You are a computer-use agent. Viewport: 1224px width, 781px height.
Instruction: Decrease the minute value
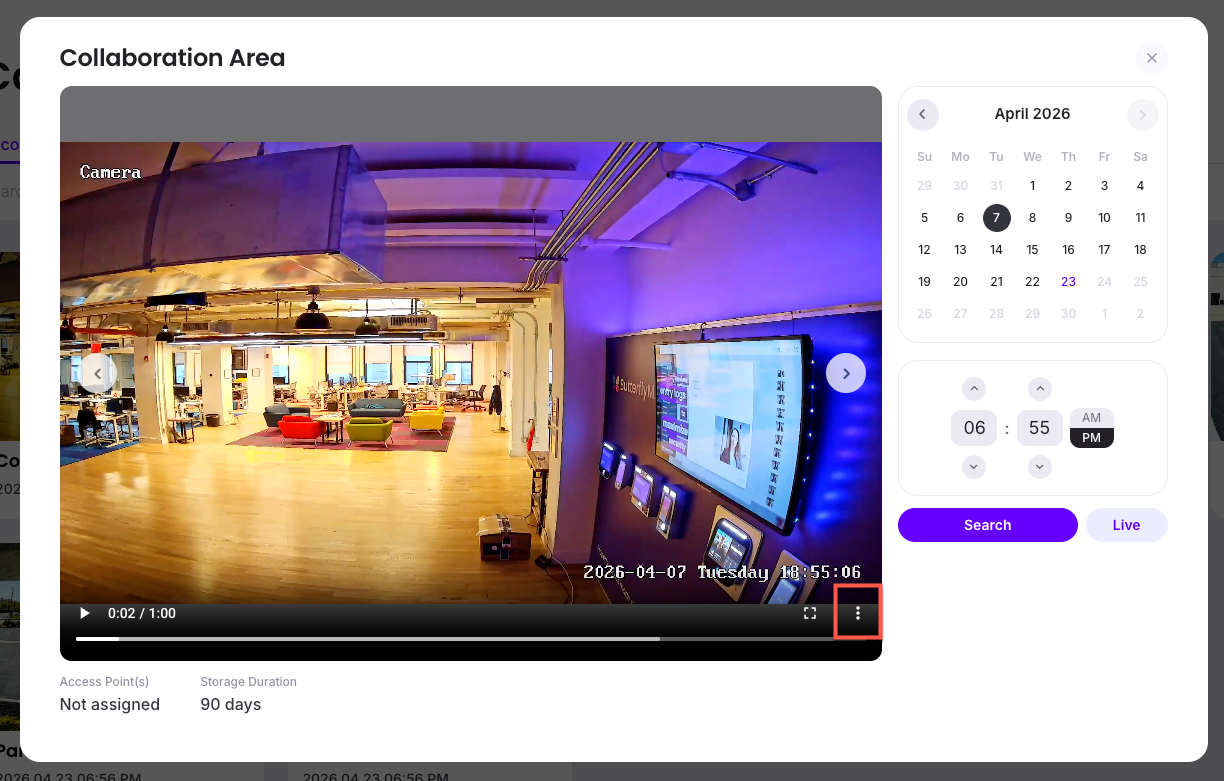pos(1040,466)
